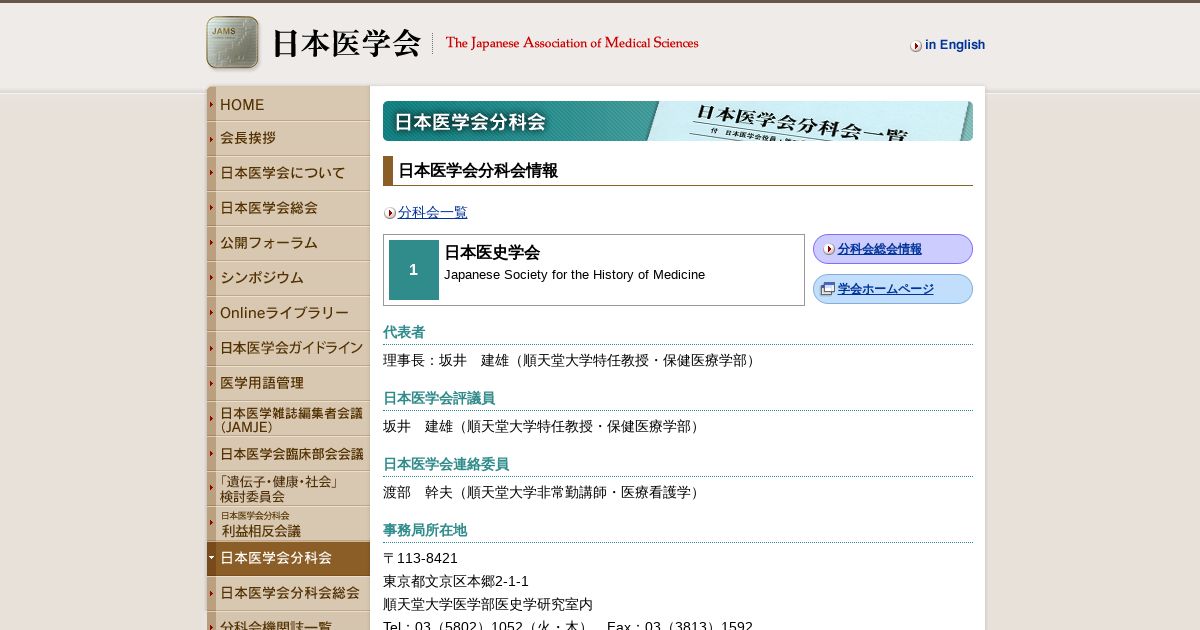This screenshot has height=630, width=1200.
Task: Open 日本医学会臨床部会会議 menu item
Action: [x=288, y=454]
